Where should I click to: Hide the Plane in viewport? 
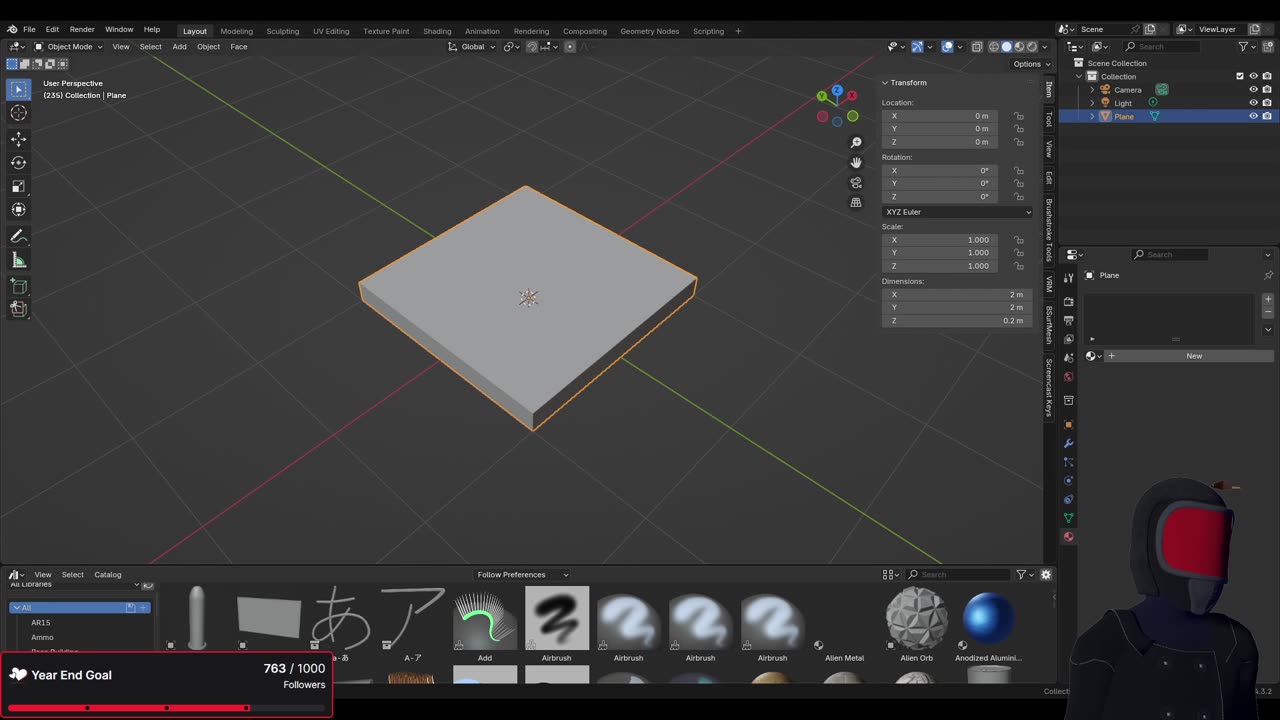(x=1253, y=116)
